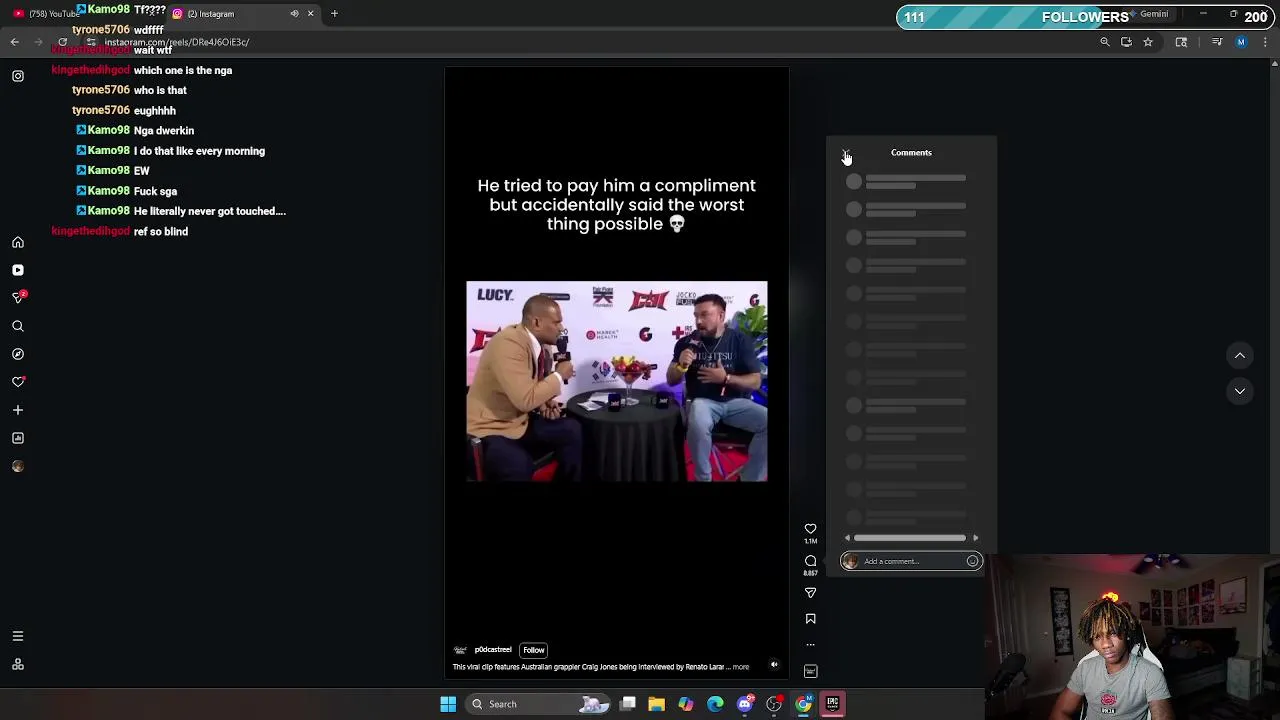Screen dimensions: 1280x720
Task: Click the Gemini button in Chrome
Action: point(1148,14)
